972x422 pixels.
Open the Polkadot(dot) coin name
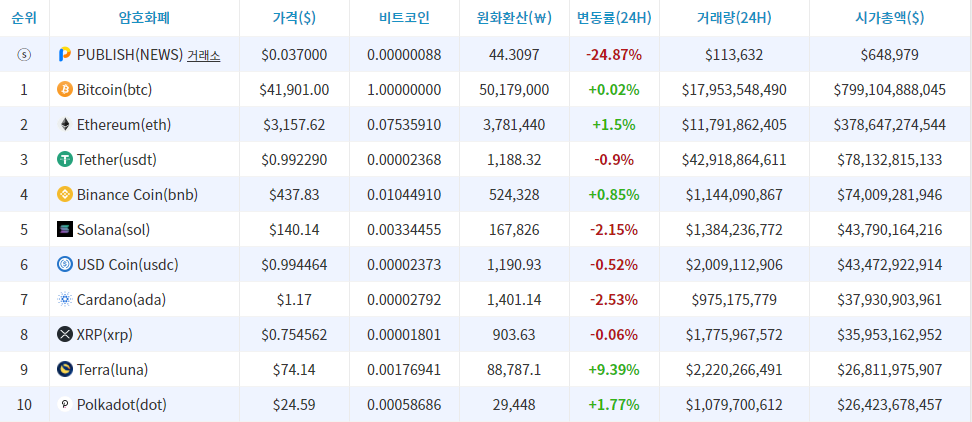click(122, 405)
